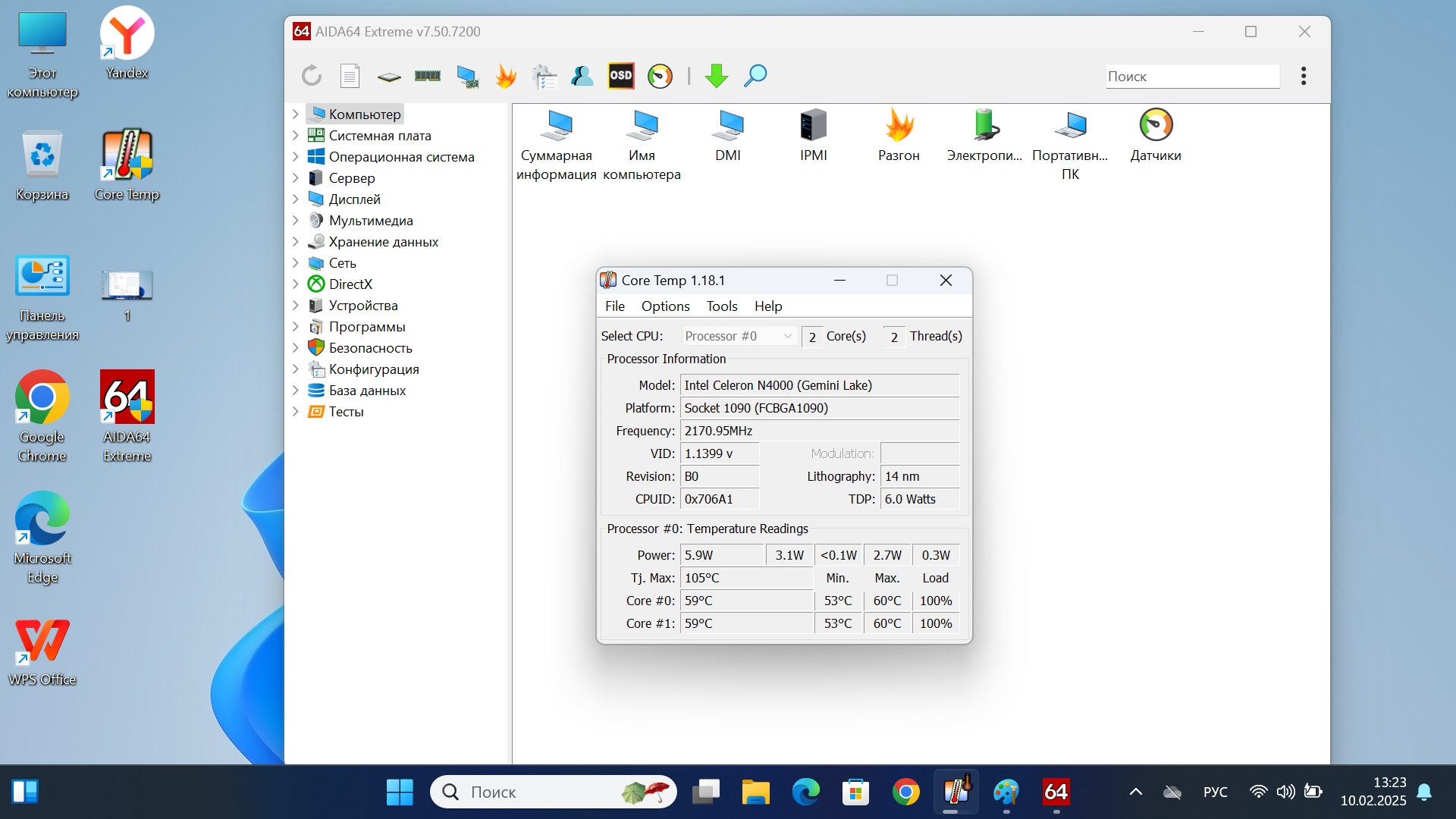Click the audit manager toolbar icon
Image resolution: width=1456 pixels, height=819 pixels.
(544, 76)
